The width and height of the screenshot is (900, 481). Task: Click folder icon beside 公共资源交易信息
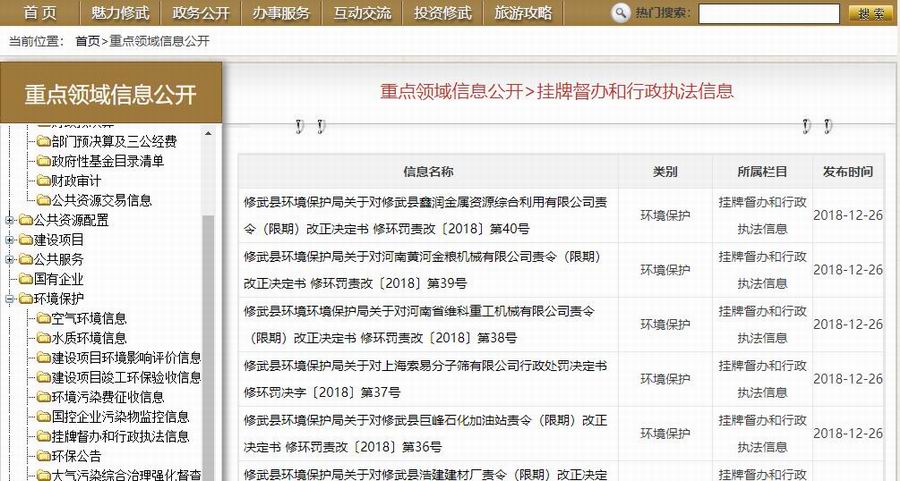pyautogui.click(x=44, y=200)
